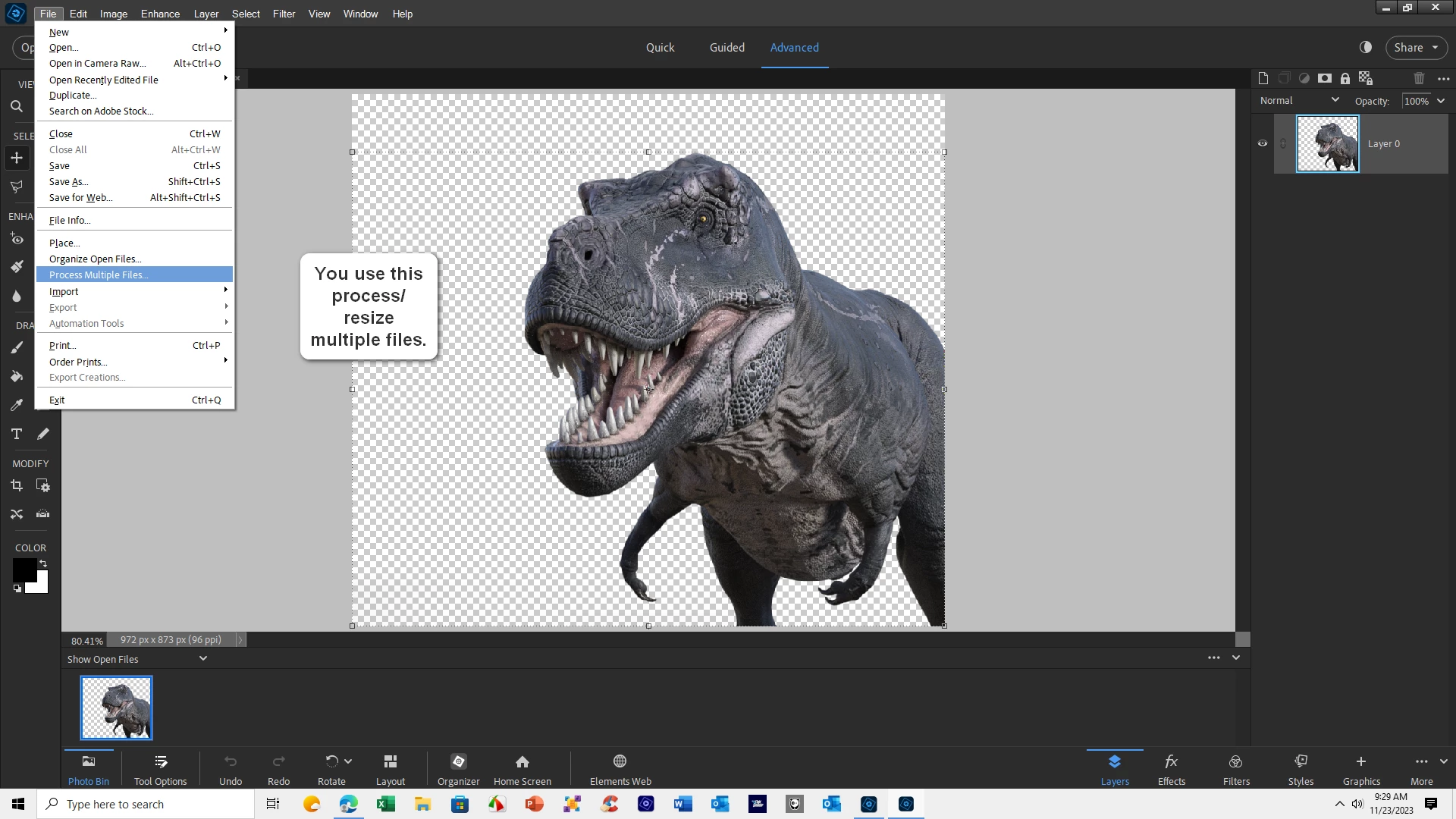1456x819 pixels.
Task: Choose Process Multiple Files menu item
Action: click(99, 275)
